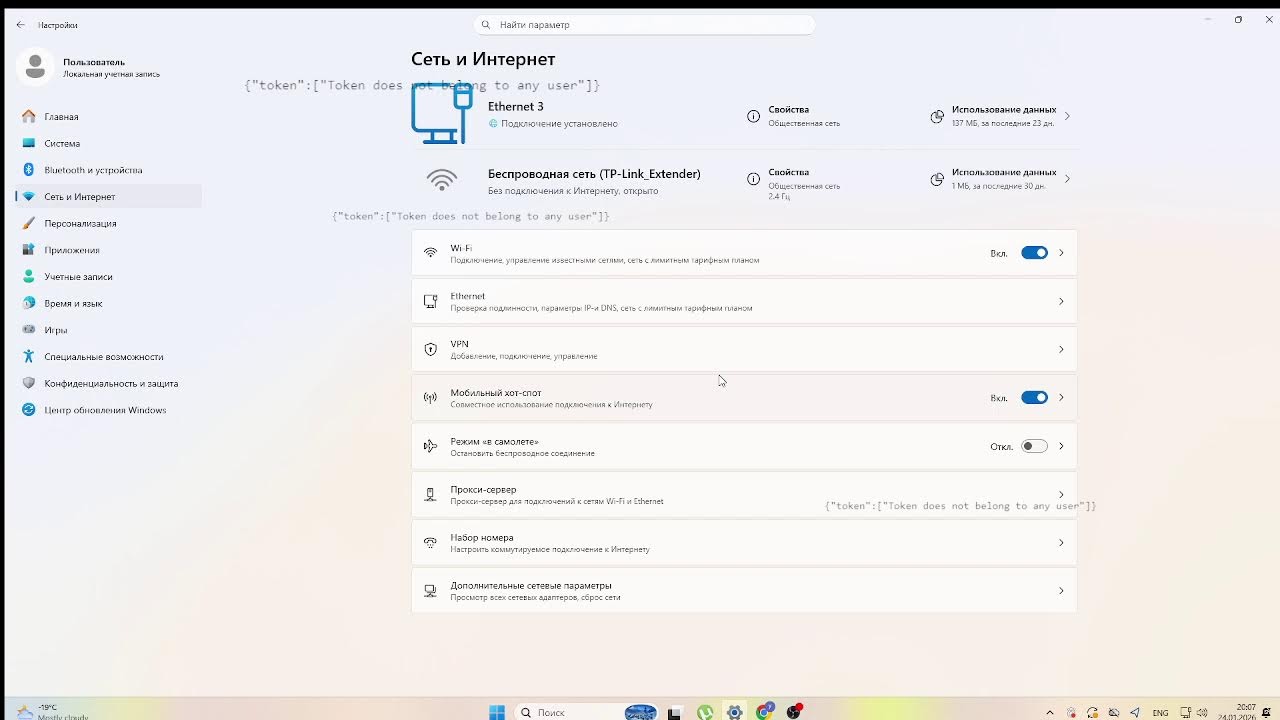Click the Прокси-сервер row icon
Screen dimensions: 1280x720
[x=430, y=494]
